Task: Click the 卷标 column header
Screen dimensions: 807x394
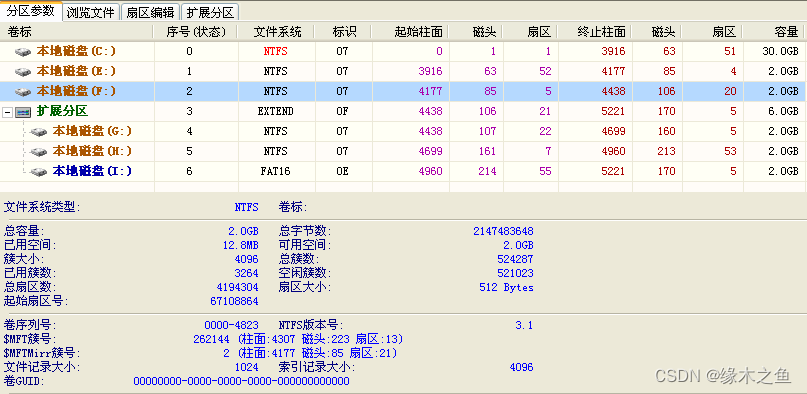Action: [x=77, y=32]
